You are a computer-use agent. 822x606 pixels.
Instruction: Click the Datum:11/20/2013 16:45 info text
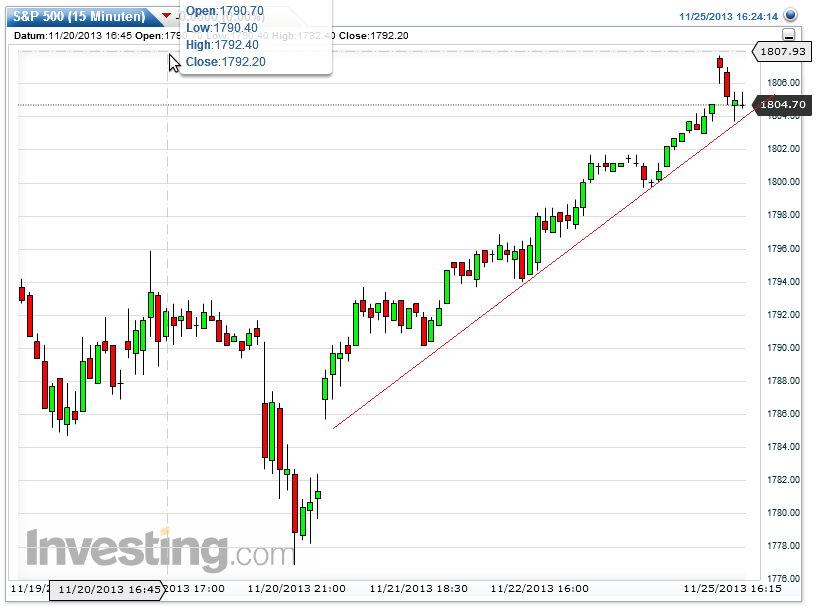click(x=73, y=36)
